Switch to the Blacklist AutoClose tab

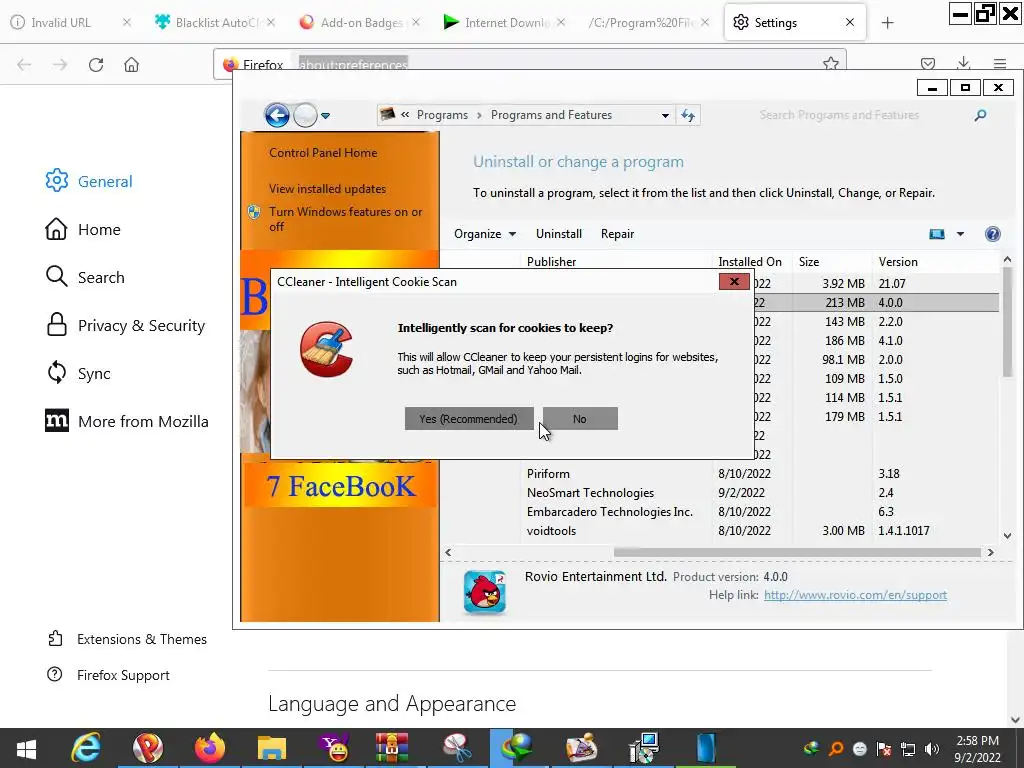point(208,22)
